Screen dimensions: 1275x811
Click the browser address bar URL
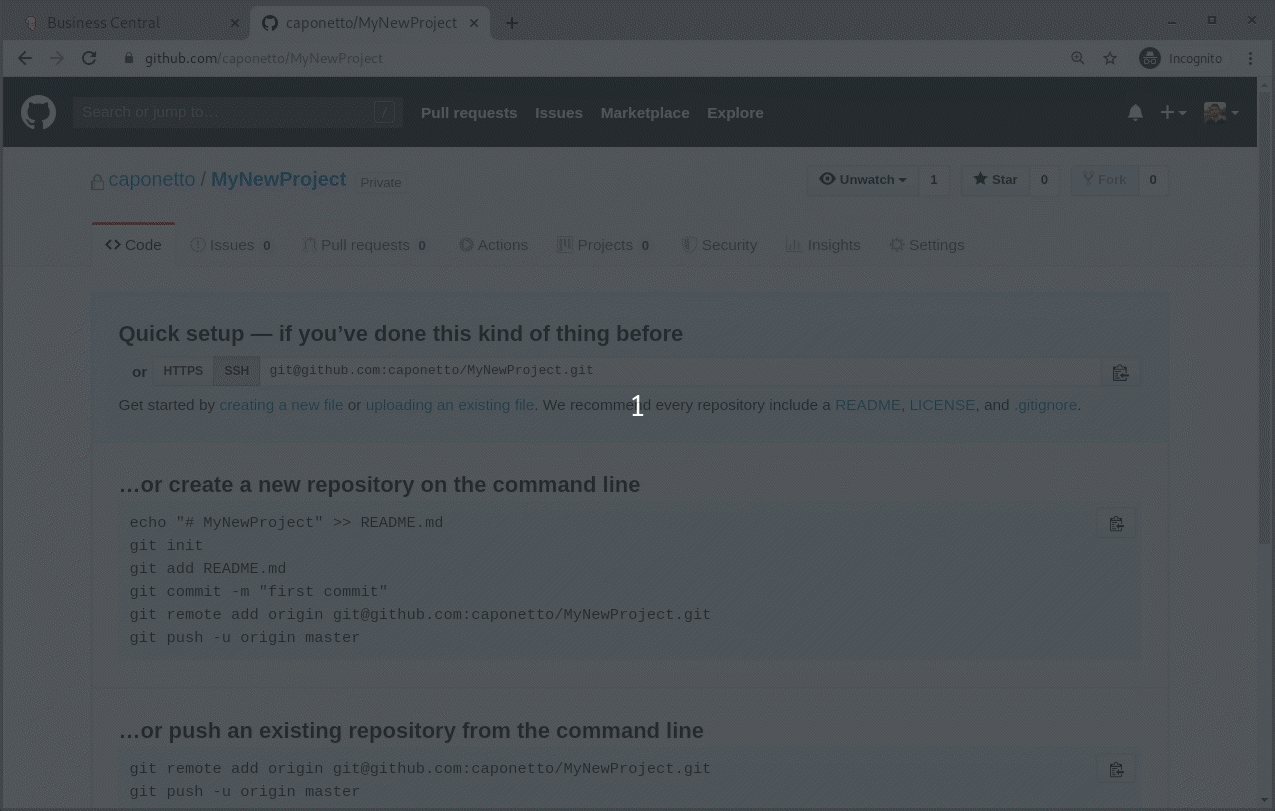[x=264, y=58]
